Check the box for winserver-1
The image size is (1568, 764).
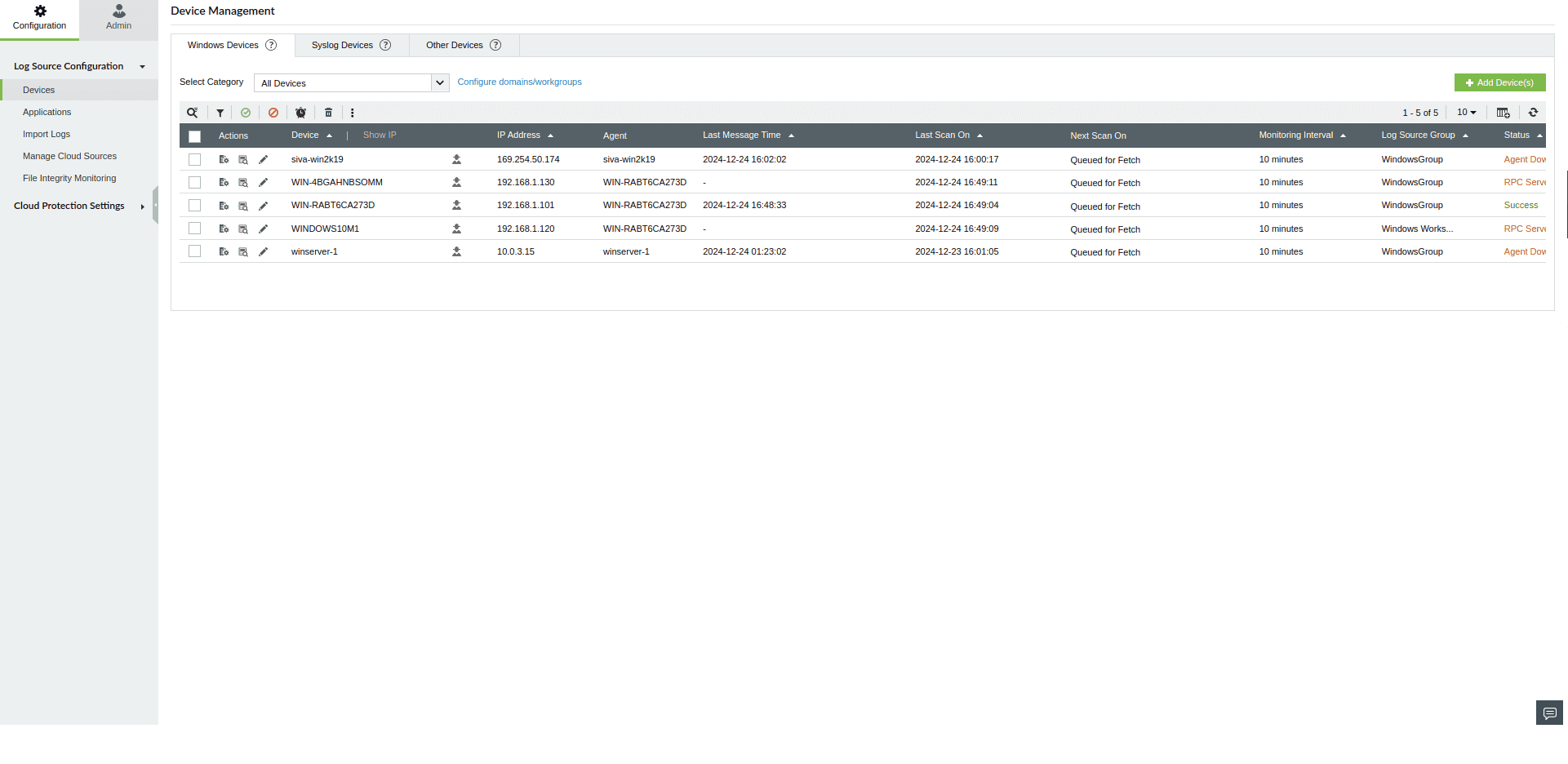tap(194, 251)
